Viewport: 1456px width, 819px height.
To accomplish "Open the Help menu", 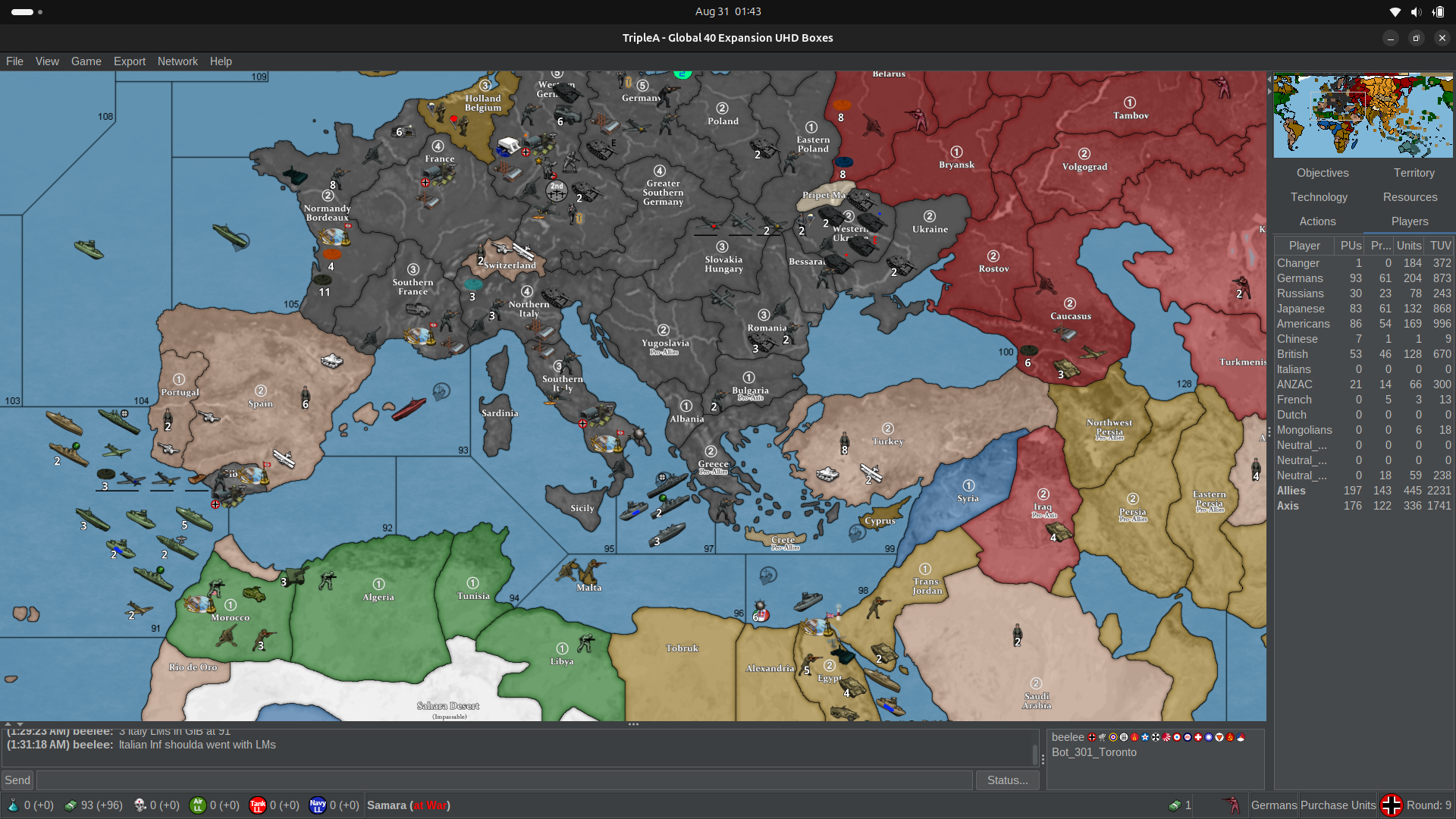I will tap(221, 61).
